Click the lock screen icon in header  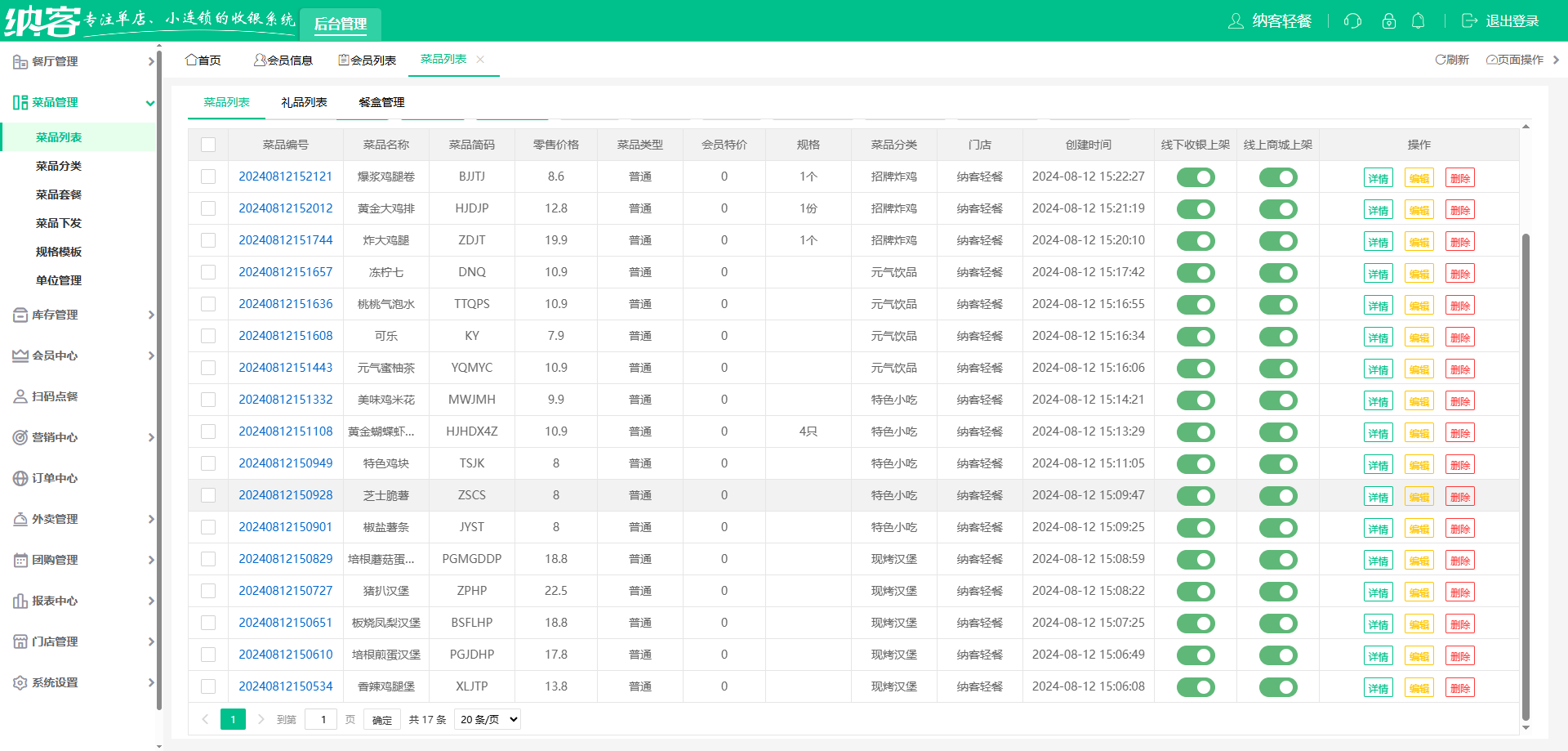(x=1388, y=21)
